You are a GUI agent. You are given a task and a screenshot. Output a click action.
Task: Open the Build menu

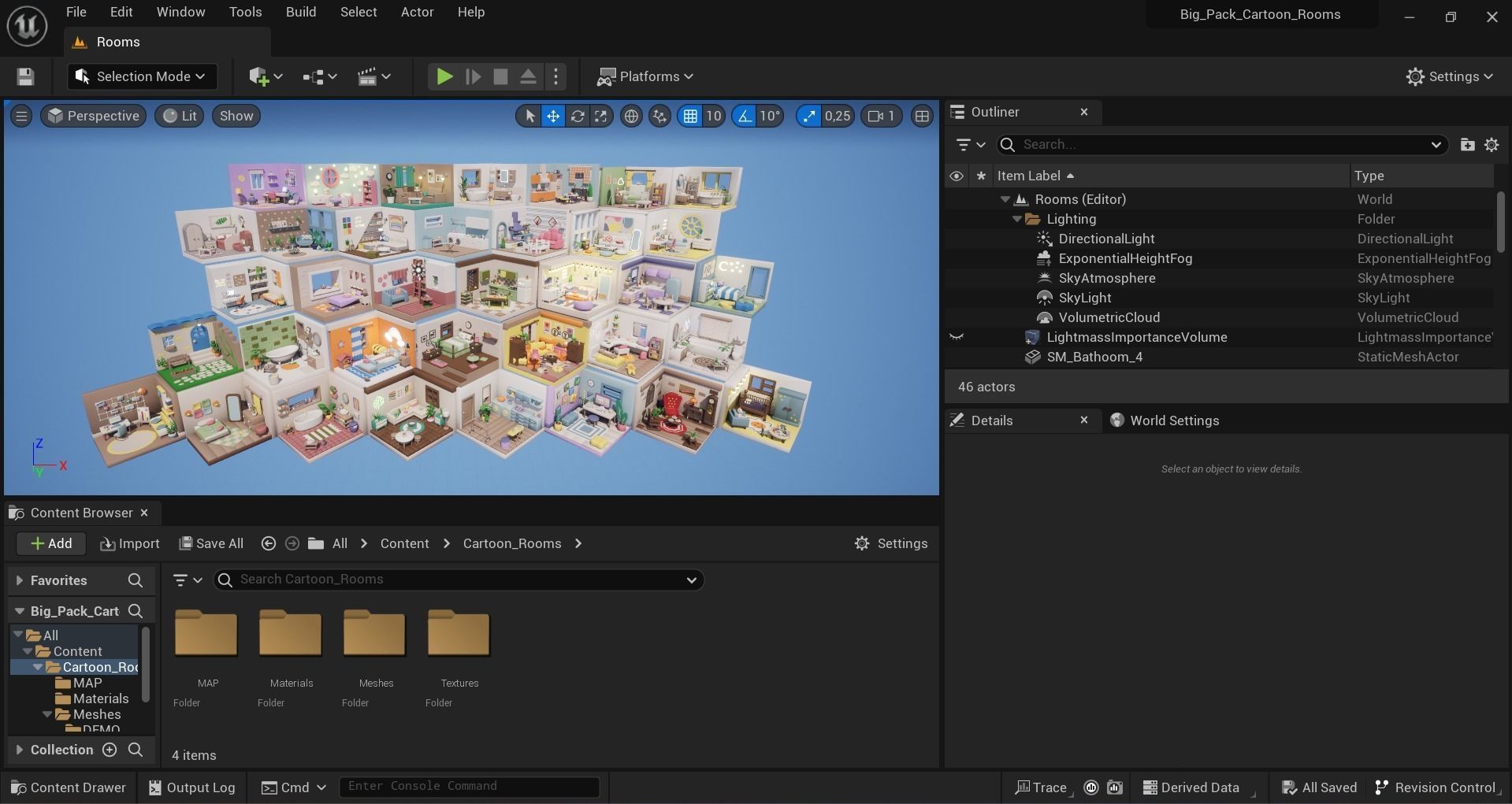pyautogui.click(x=301, y=13)
